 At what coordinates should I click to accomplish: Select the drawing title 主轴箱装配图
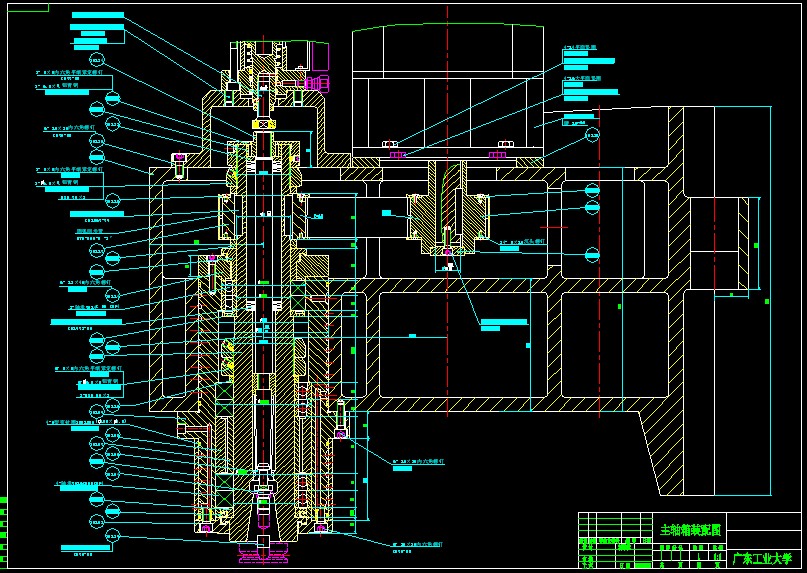point(690,530)
